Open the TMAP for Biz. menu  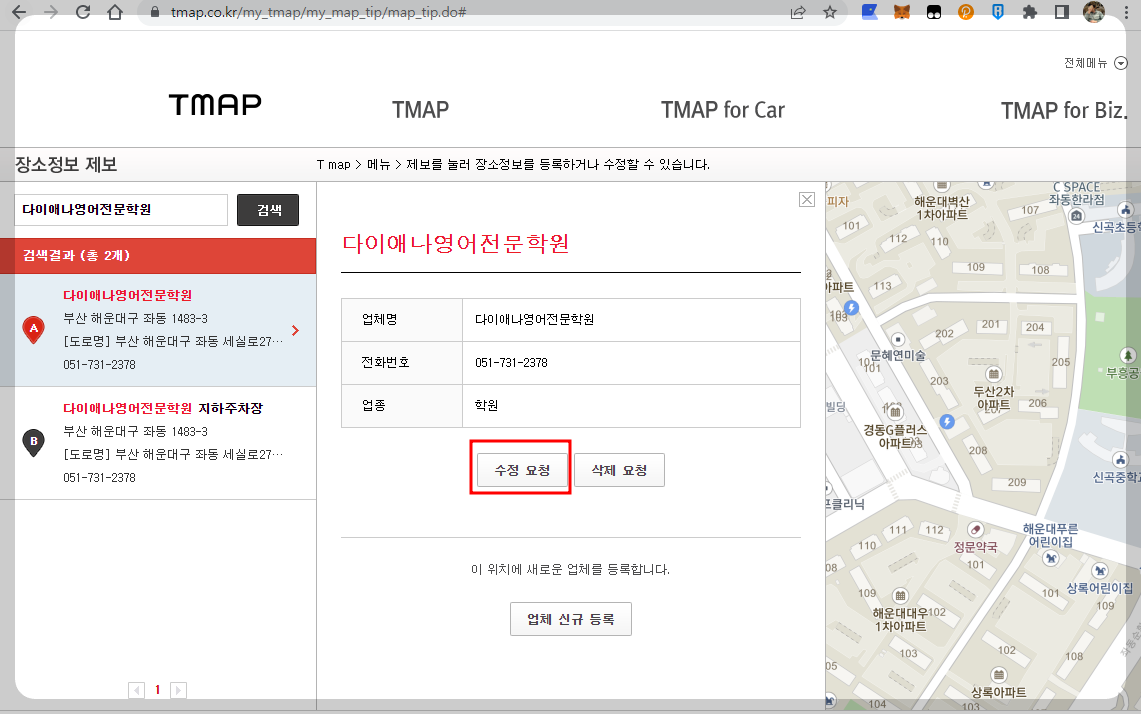click(1064, 110)
